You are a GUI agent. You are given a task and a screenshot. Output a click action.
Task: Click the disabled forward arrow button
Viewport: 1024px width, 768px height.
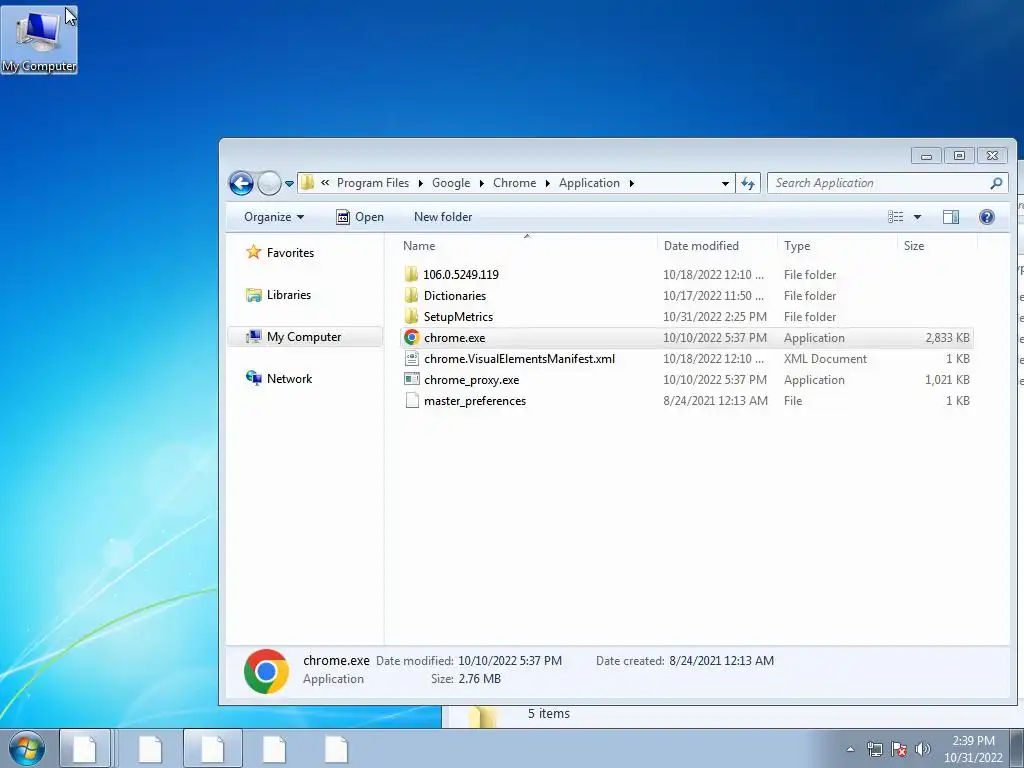click(x=268, y=184)
